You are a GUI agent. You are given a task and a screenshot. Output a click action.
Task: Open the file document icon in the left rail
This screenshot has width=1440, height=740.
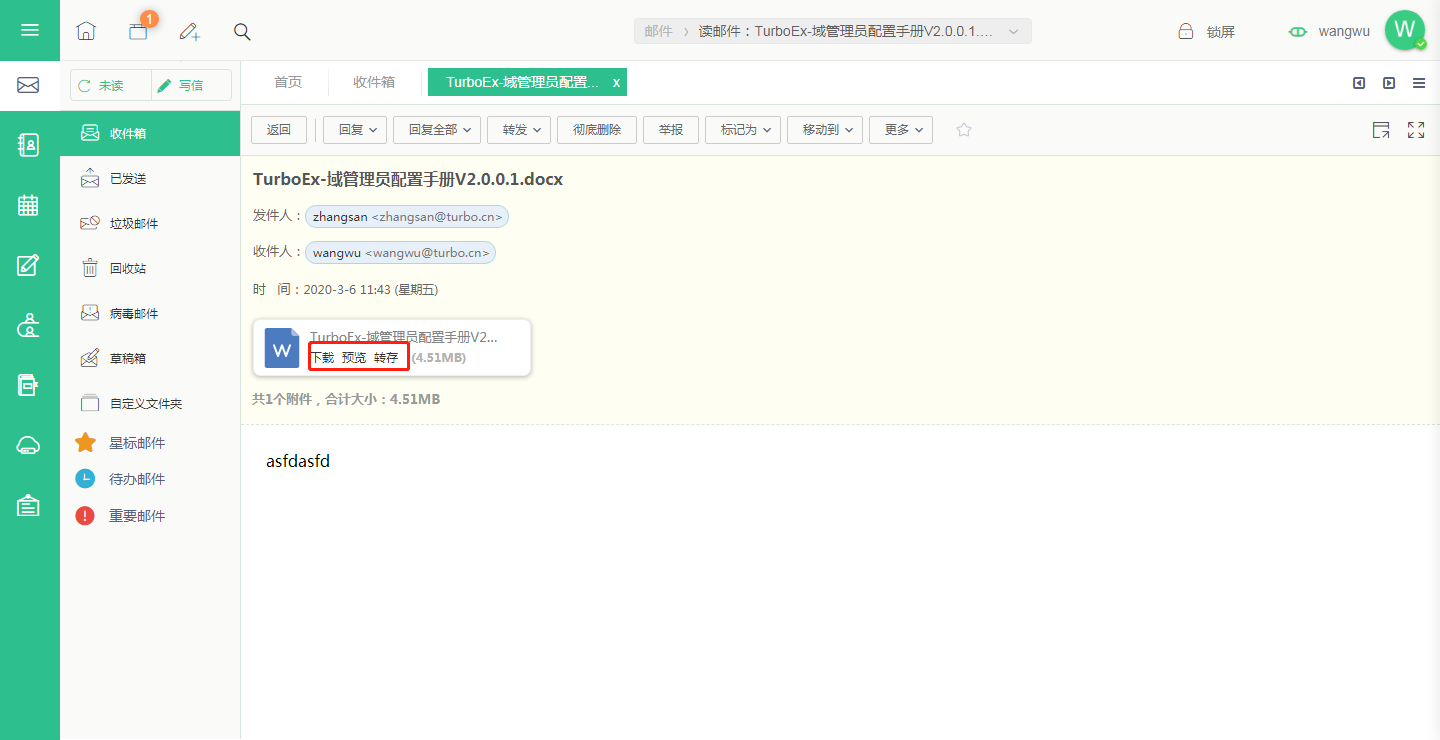pos(29,385)
